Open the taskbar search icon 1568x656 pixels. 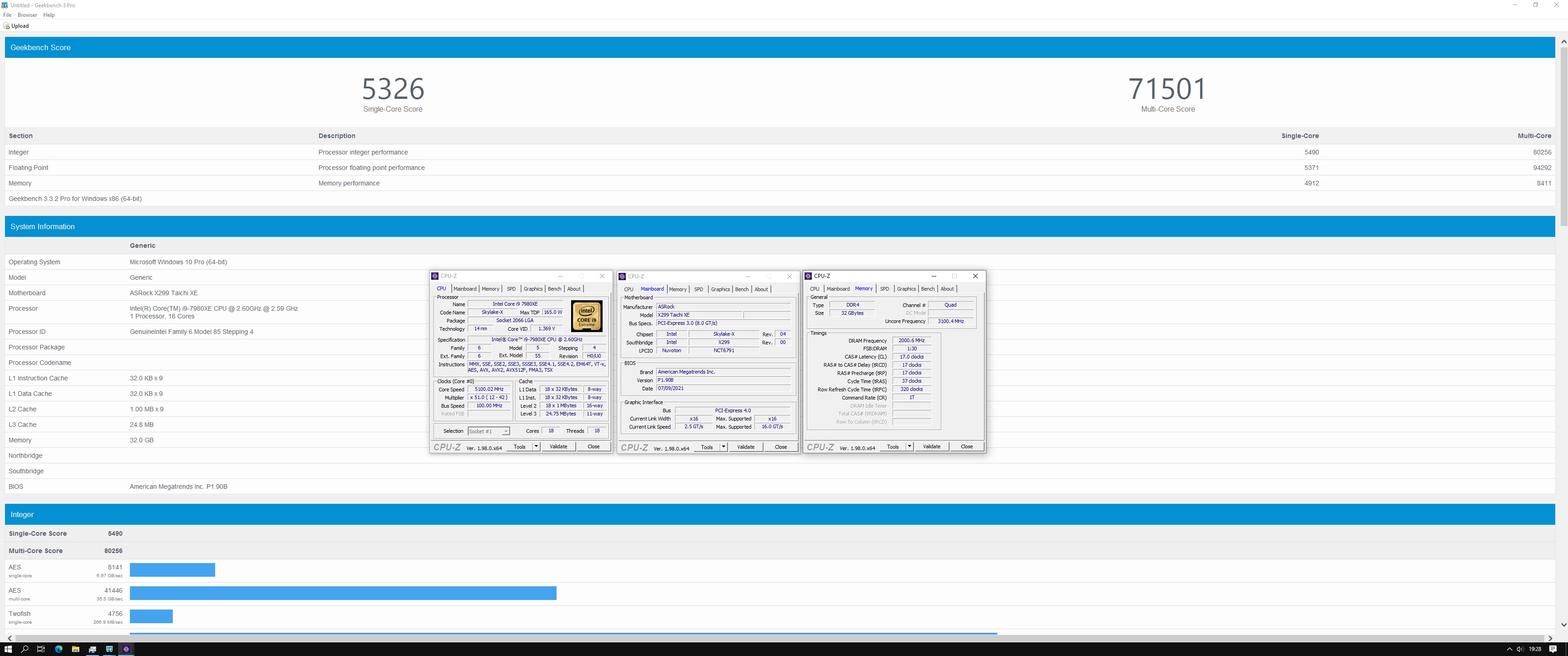[x=25, y=649]
